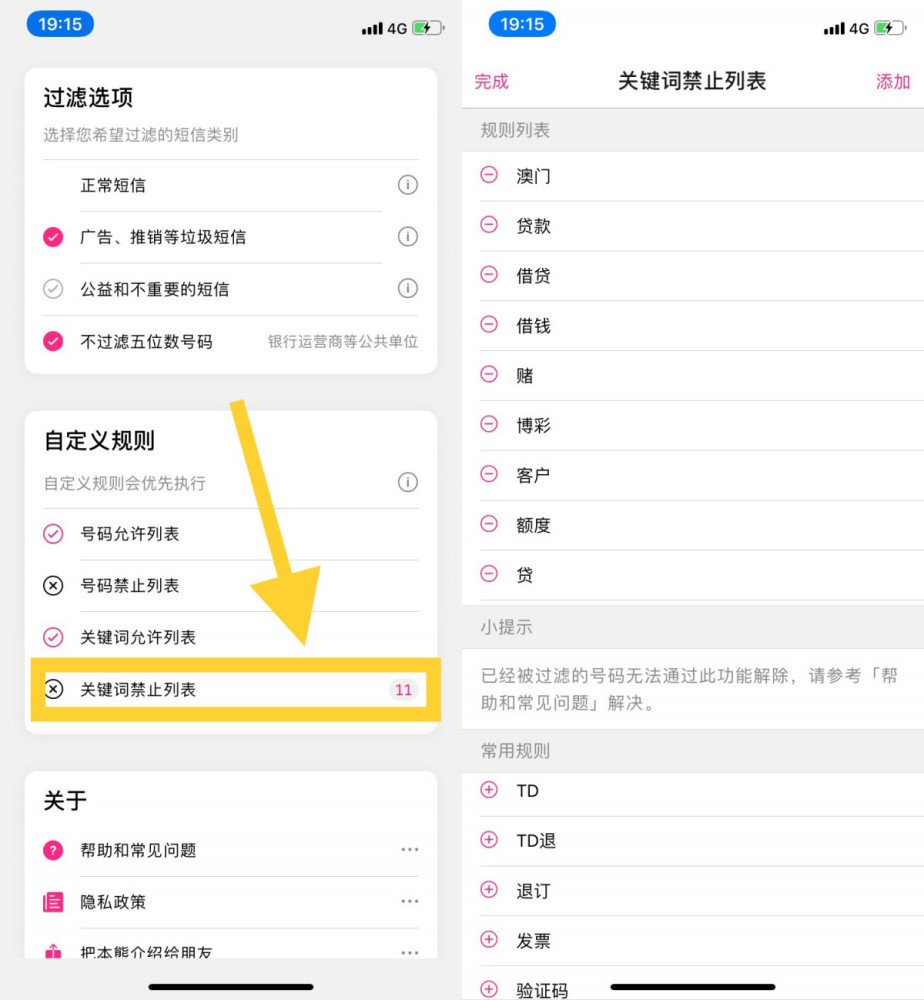Open 关键词禁止列表 with 11 entries
This screenshot has width=924, height=1000.
coord(231,689)
